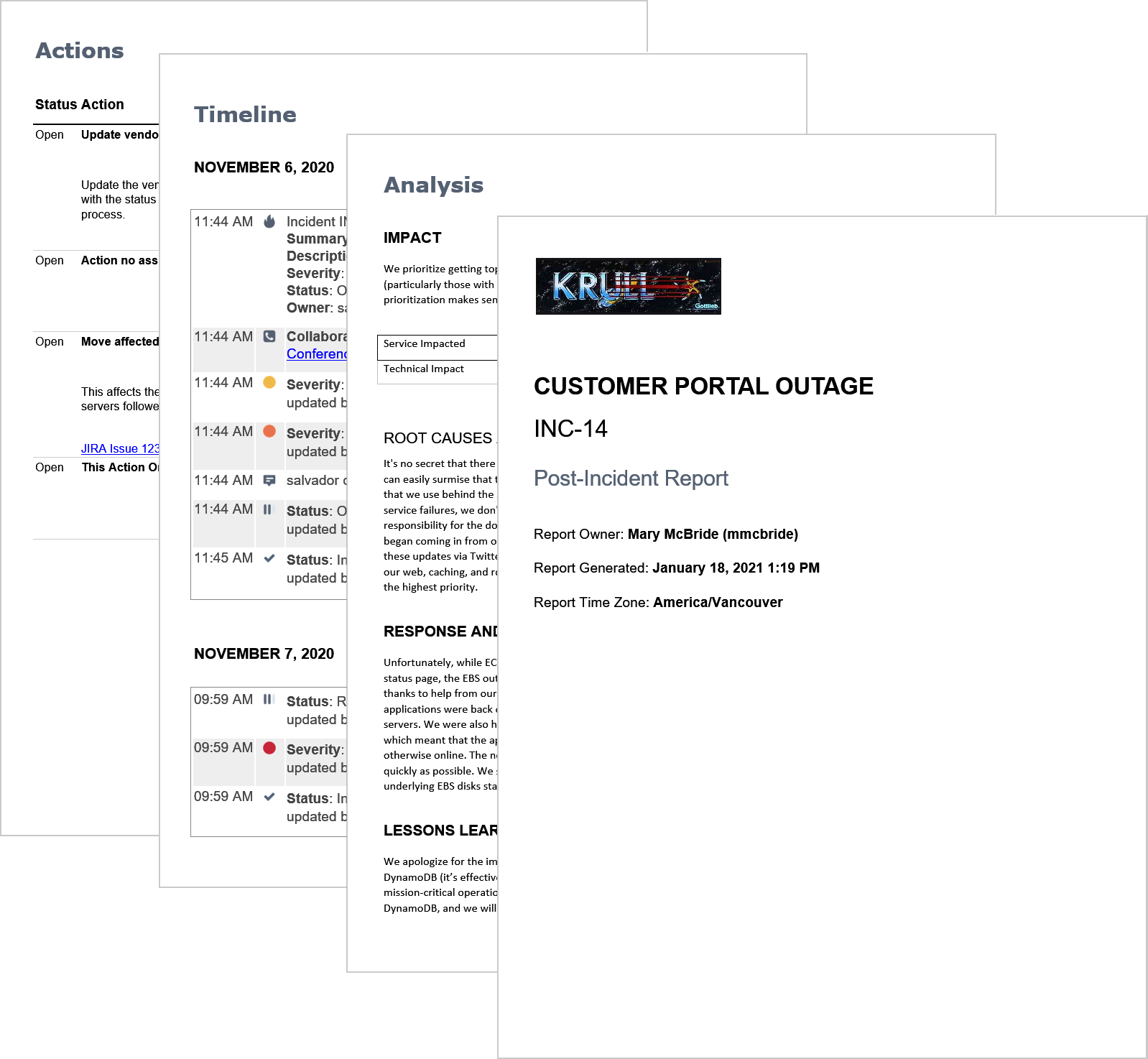The width and height of the screenshot is (1148, 1059).
Task: Click the pause status icon at 09:59 AM
Action: [x=268, y=699]
